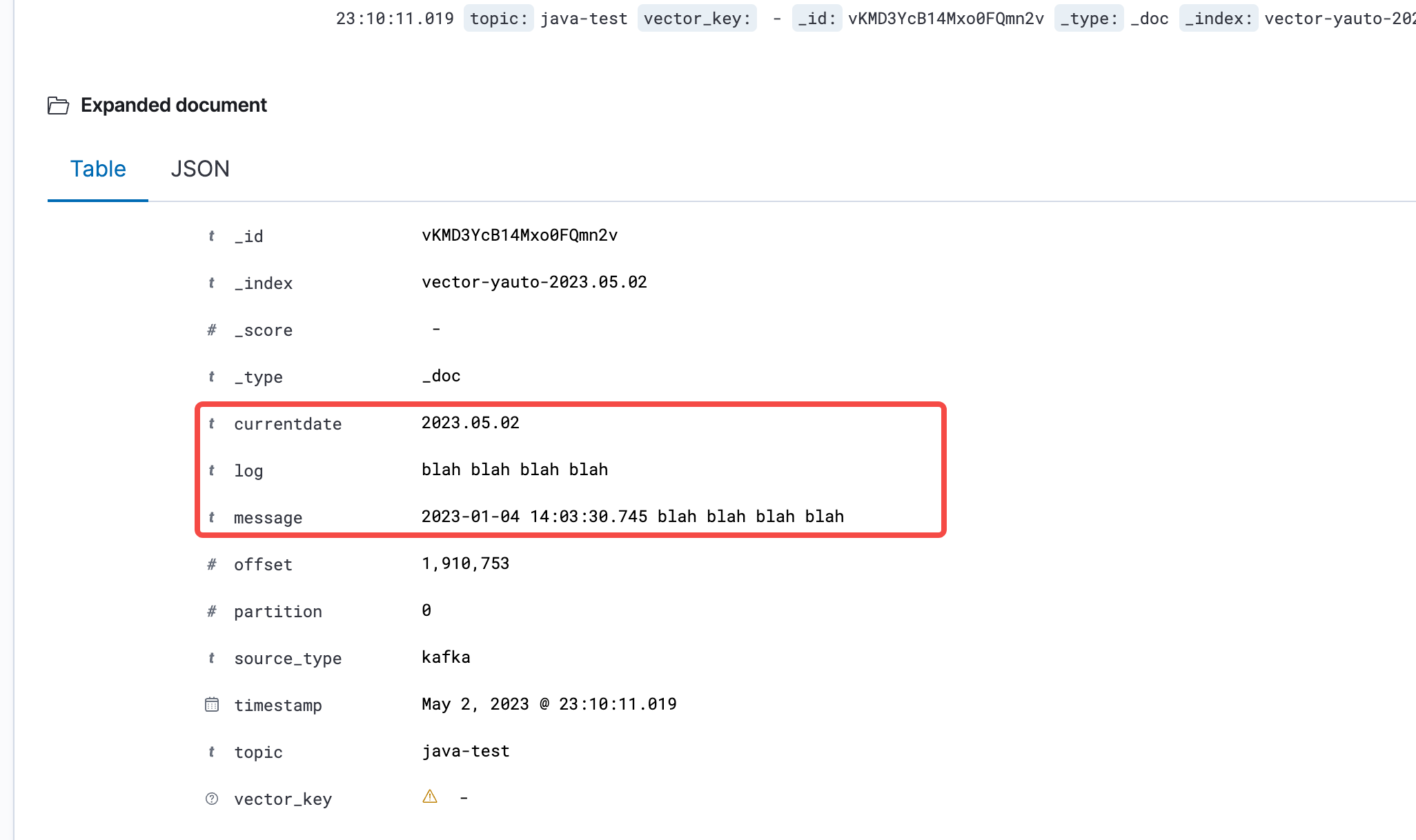This screenshot has width=1416, height=840.
Task: Click the number type icon for partition field
Action: [212, 611]
